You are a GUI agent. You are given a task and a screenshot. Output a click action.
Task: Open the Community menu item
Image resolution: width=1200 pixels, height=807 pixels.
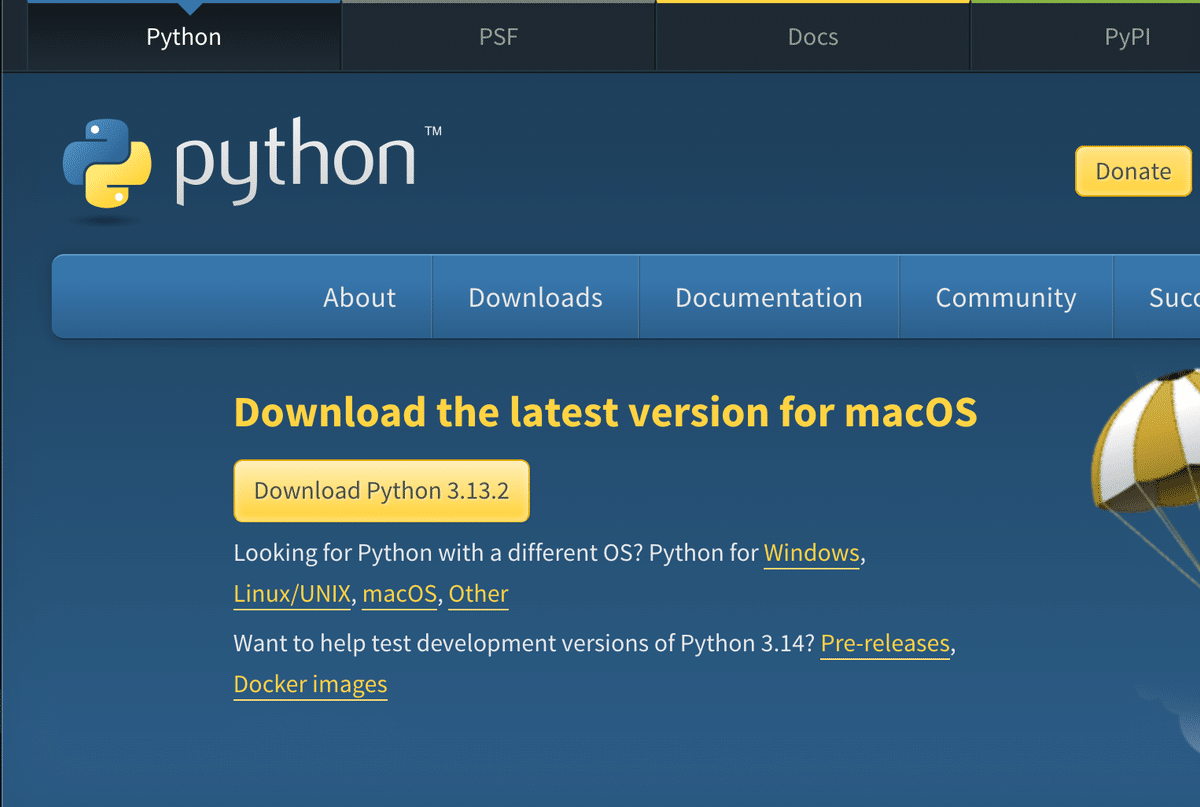[x=1005, y=298]
